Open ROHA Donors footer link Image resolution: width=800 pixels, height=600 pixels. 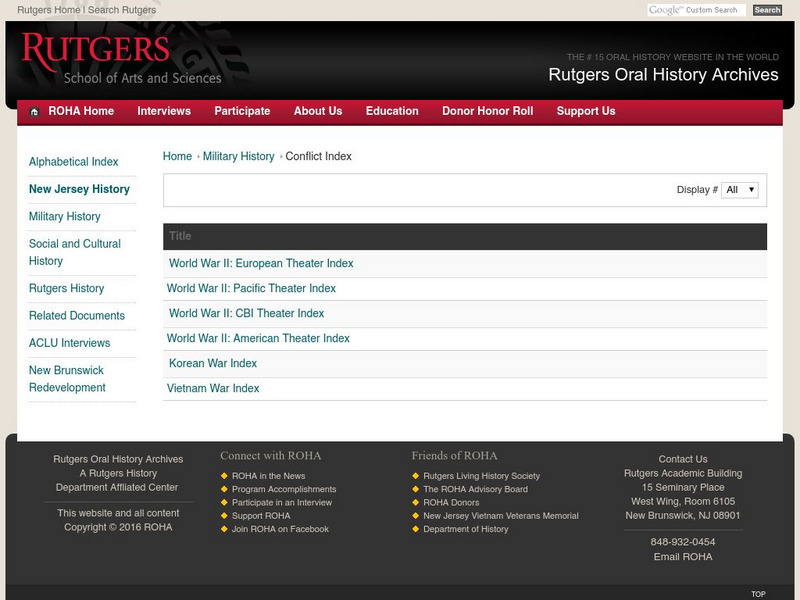[451, 503]
